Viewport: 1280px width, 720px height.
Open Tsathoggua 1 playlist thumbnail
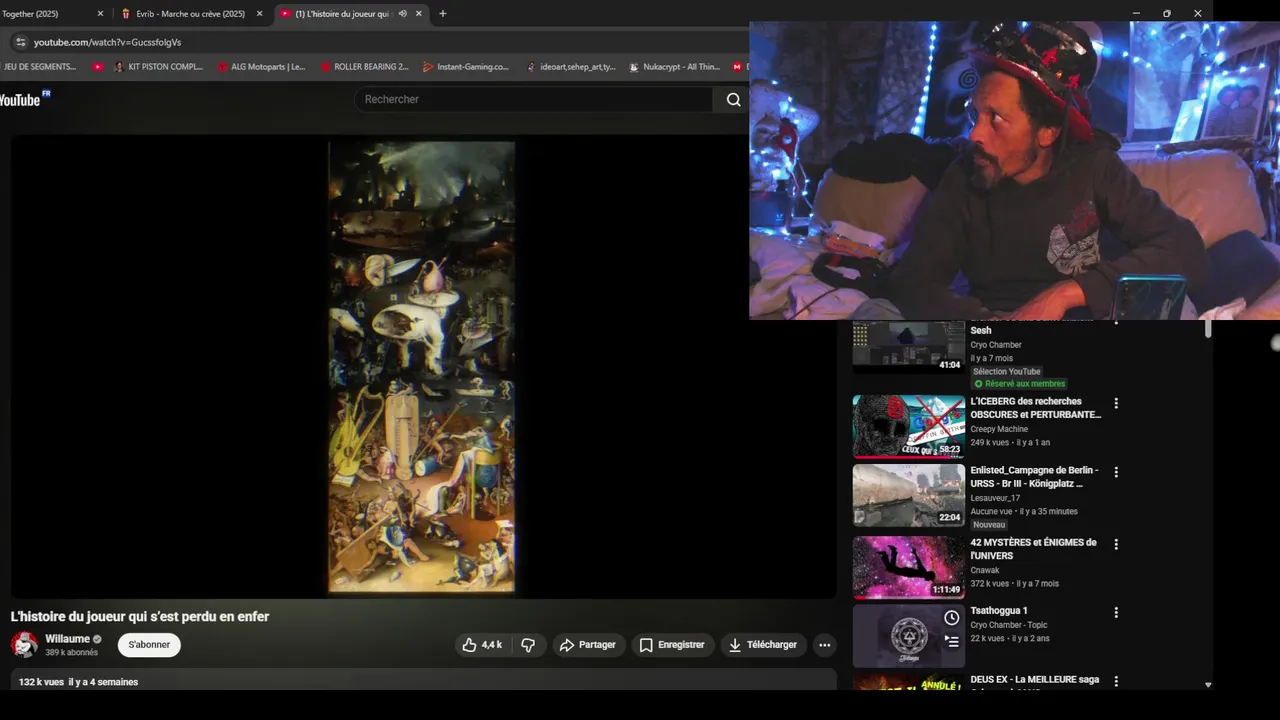(x=908, y=636)
